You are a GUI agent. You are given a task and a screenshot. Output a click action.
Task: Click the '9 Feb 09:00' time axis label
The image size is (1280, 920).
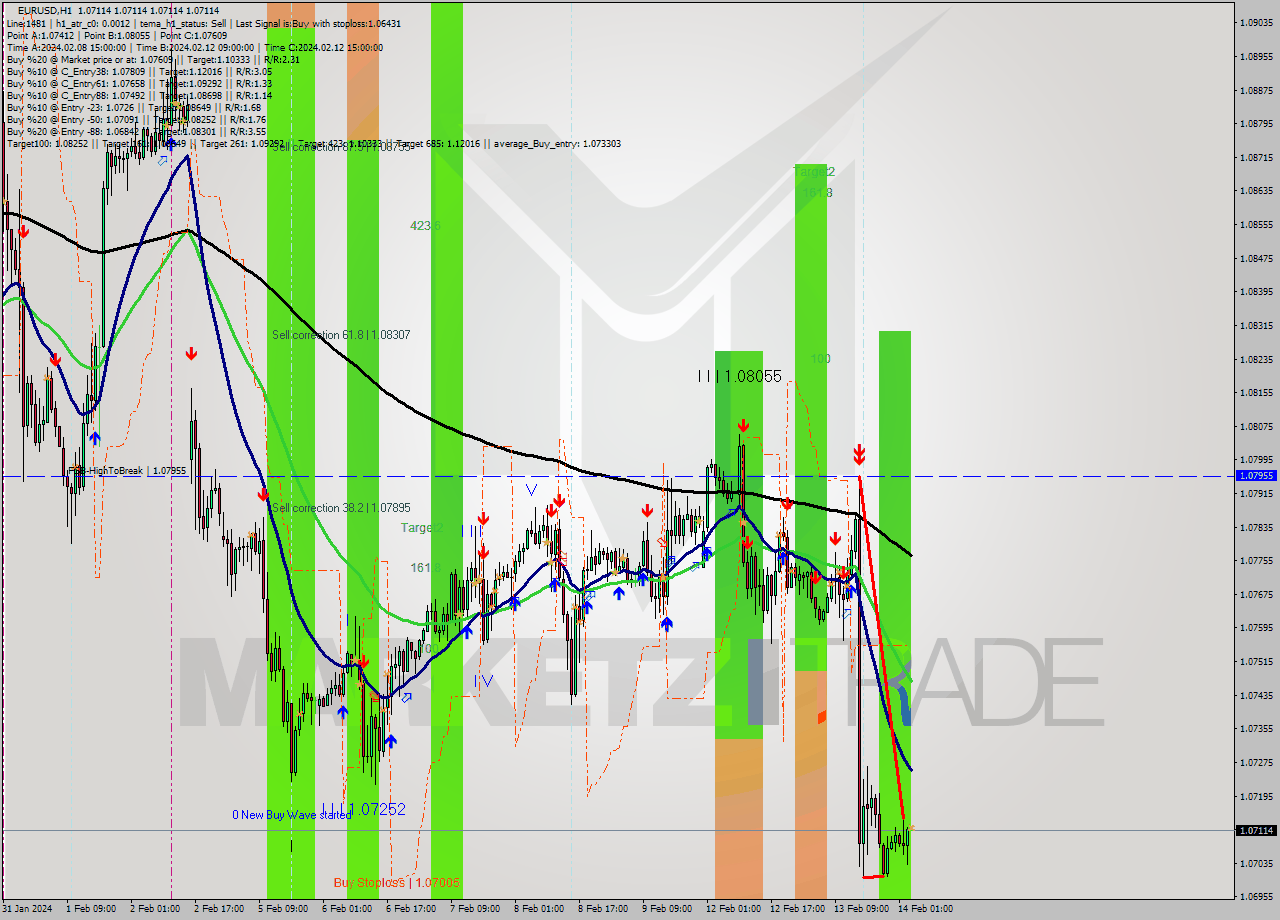coord(666,909)
